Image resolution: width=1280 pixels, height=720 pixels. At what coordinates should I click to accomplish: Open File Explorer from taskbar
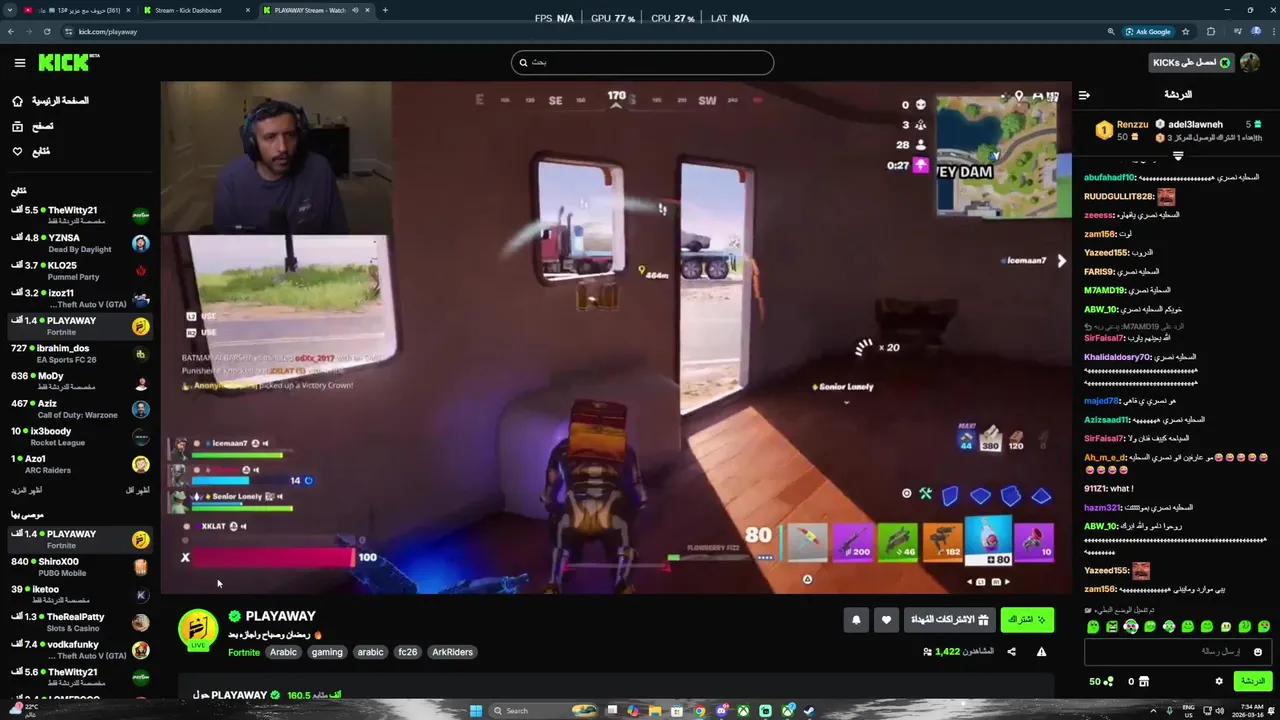point(655,711)
